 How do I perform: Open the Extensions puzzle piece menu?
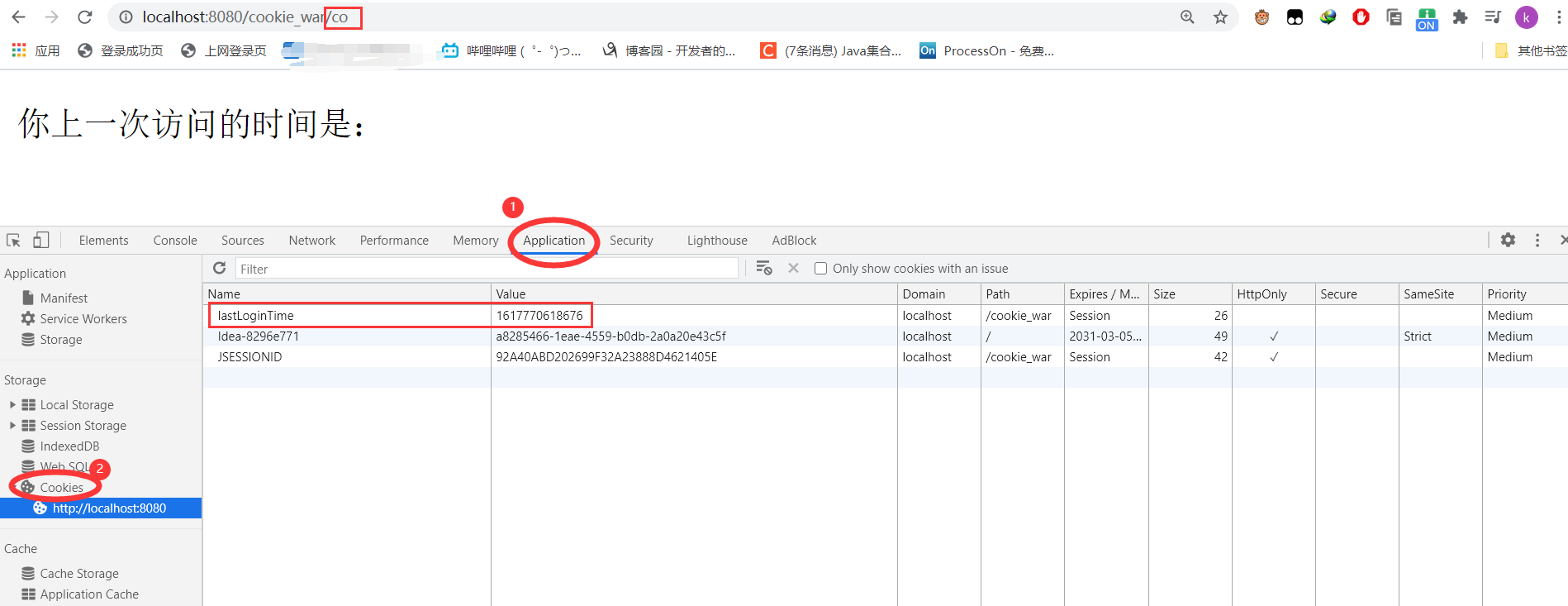1460,17
